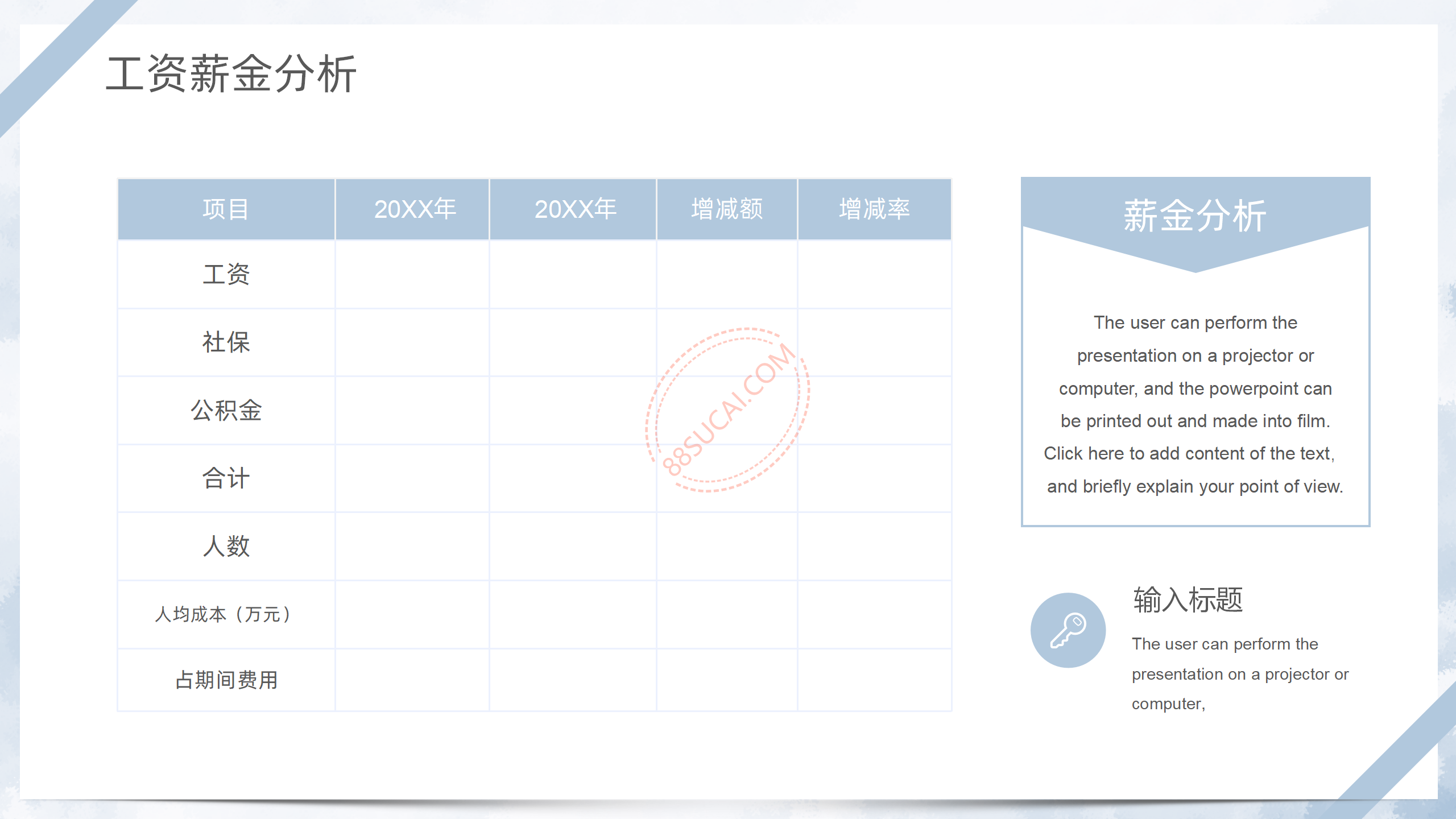
Task: Select the 工资 row label
Action: (x=226, y=275)
